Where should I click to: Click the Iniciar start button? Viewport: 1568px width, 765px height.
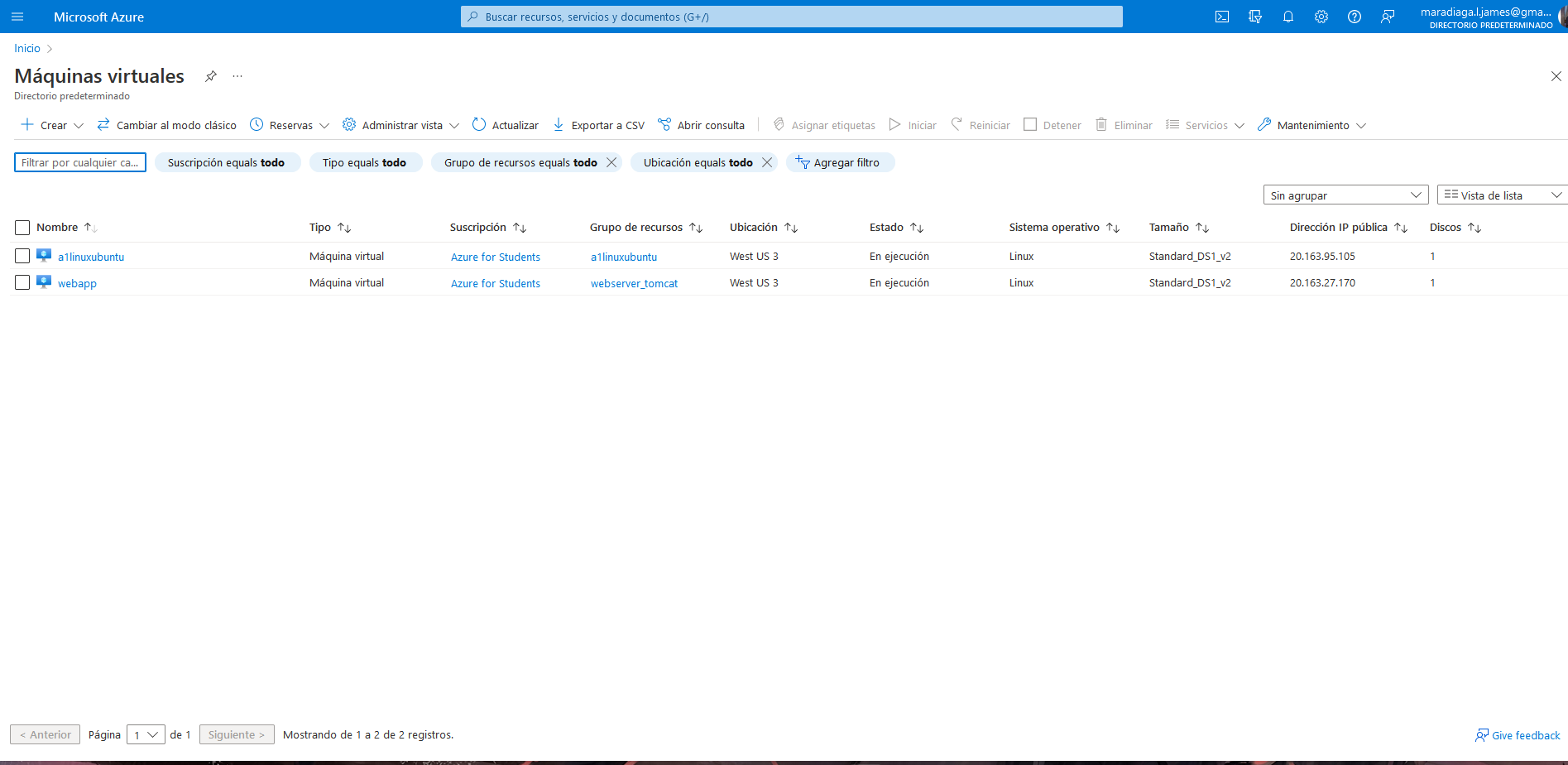(913, 125)
